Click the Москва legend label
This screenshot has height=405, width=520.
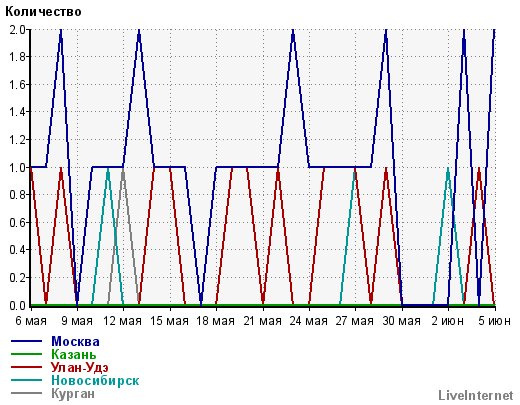coord(75,341)
